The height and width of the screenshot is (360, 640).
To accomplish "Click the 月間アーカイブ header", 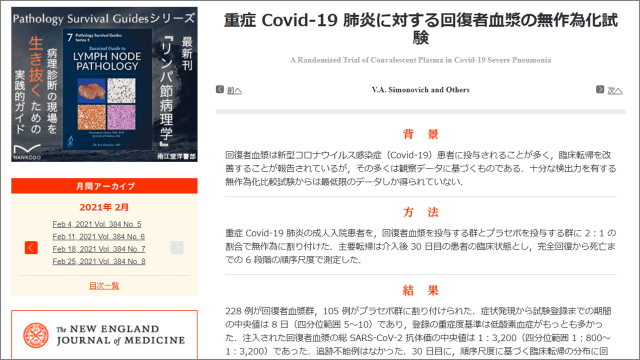I will coord(104,186).
